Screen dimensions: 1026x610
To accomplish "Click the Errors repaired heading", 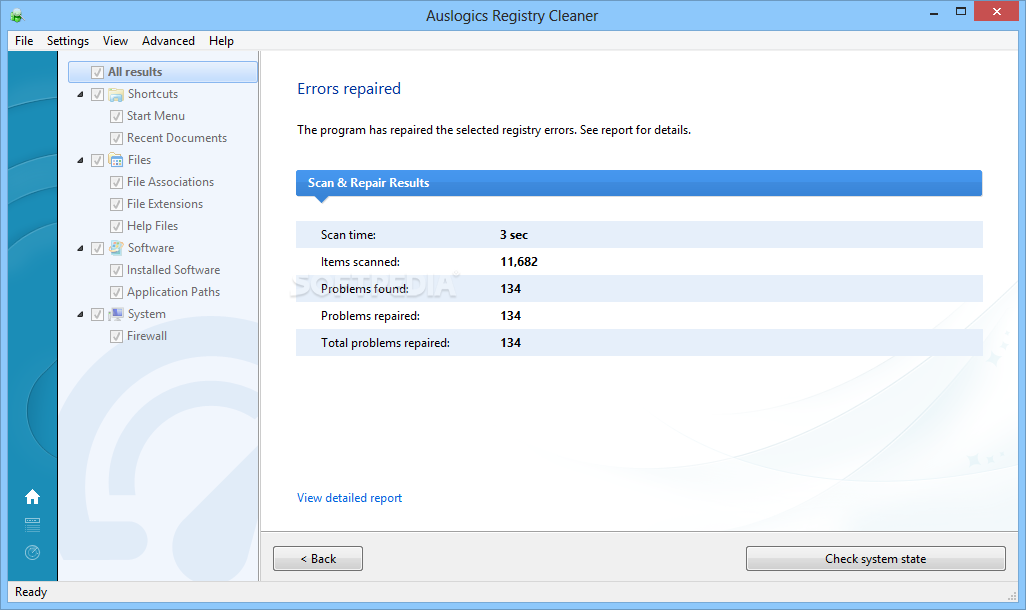I will [x=349, y=88].
